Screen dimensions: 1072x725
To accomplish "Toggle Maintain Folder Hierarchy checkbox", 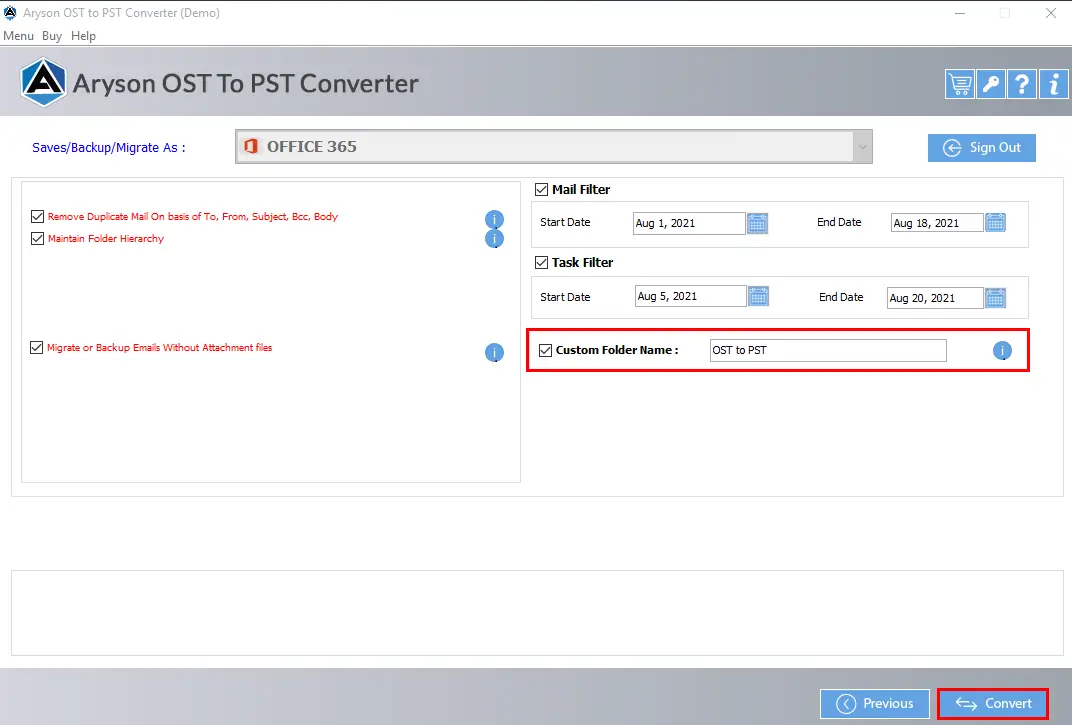I will (x=38, y=238).
